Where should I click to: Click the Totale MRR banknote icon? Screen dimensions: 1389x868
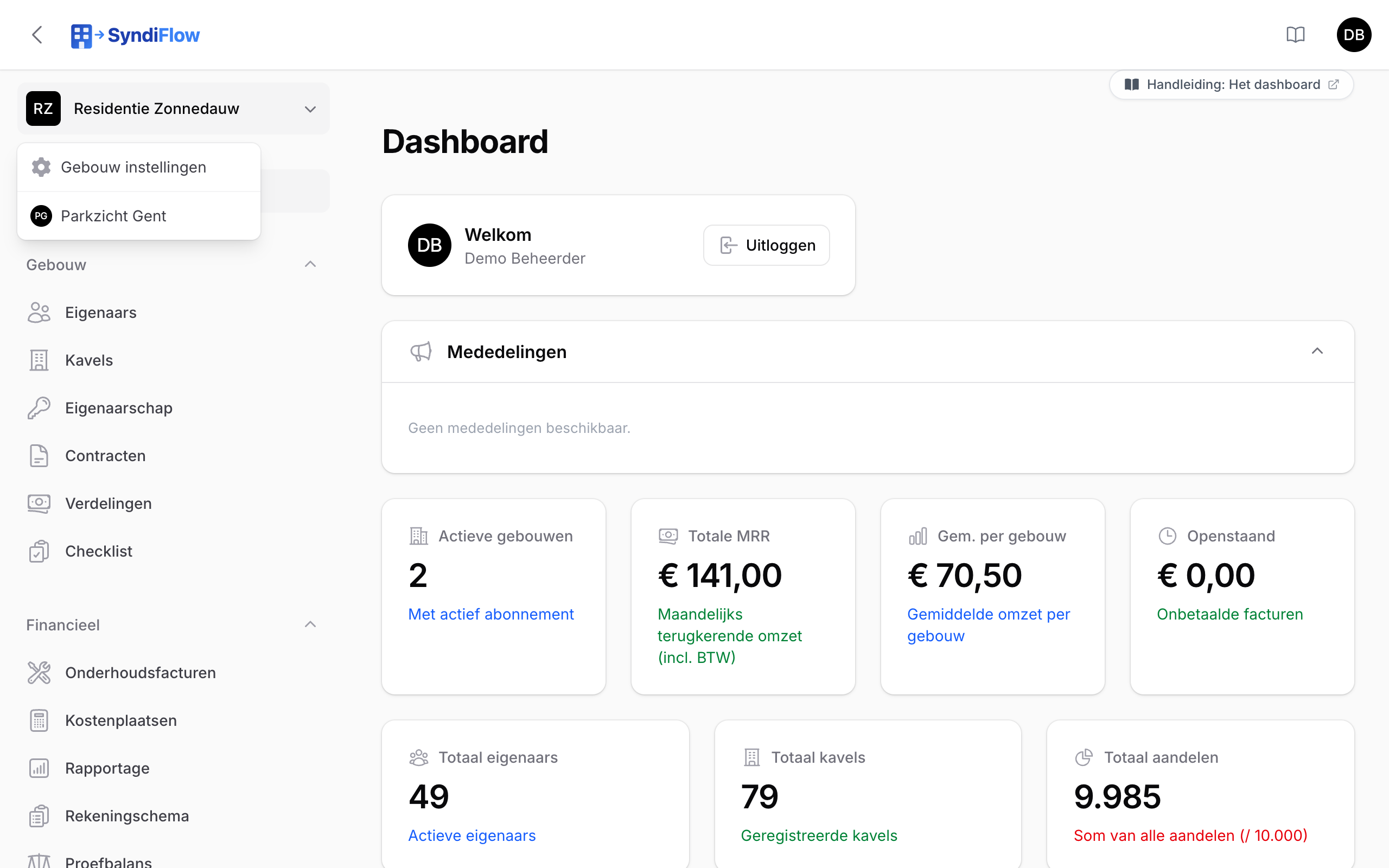coord(668,535)
